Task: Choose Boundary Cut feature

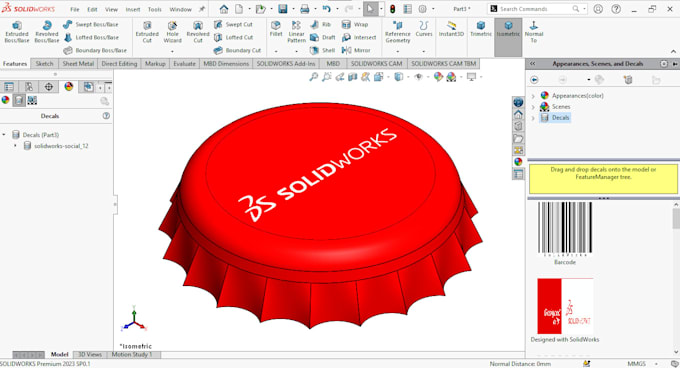Action: (238, 50)
